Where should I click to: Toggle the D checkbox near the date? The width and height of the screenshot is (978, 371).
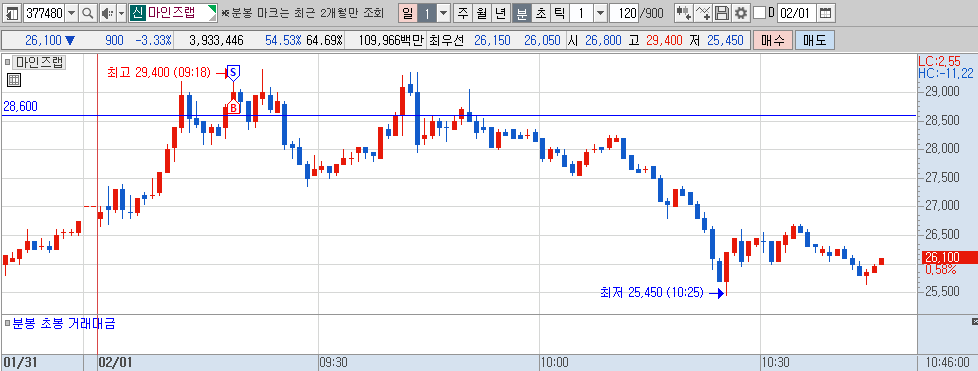759,12
